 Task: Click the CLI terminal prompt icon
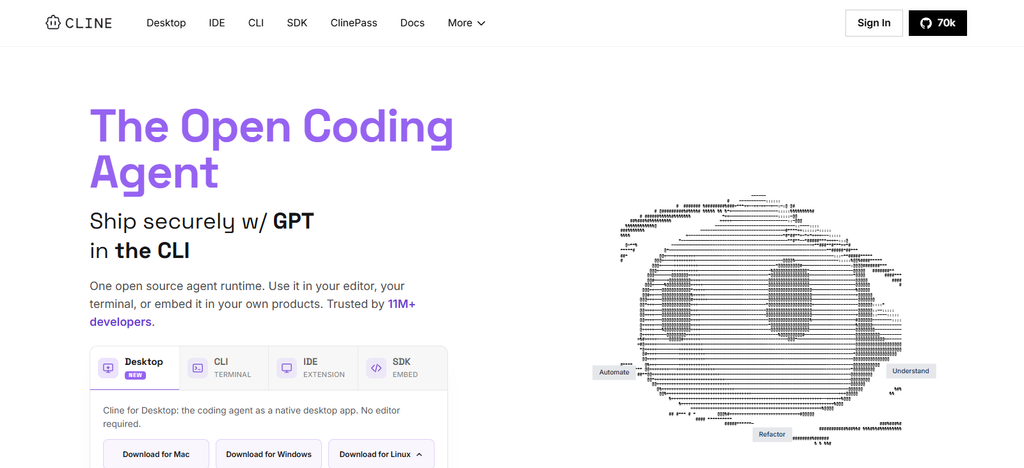(197, 367)
